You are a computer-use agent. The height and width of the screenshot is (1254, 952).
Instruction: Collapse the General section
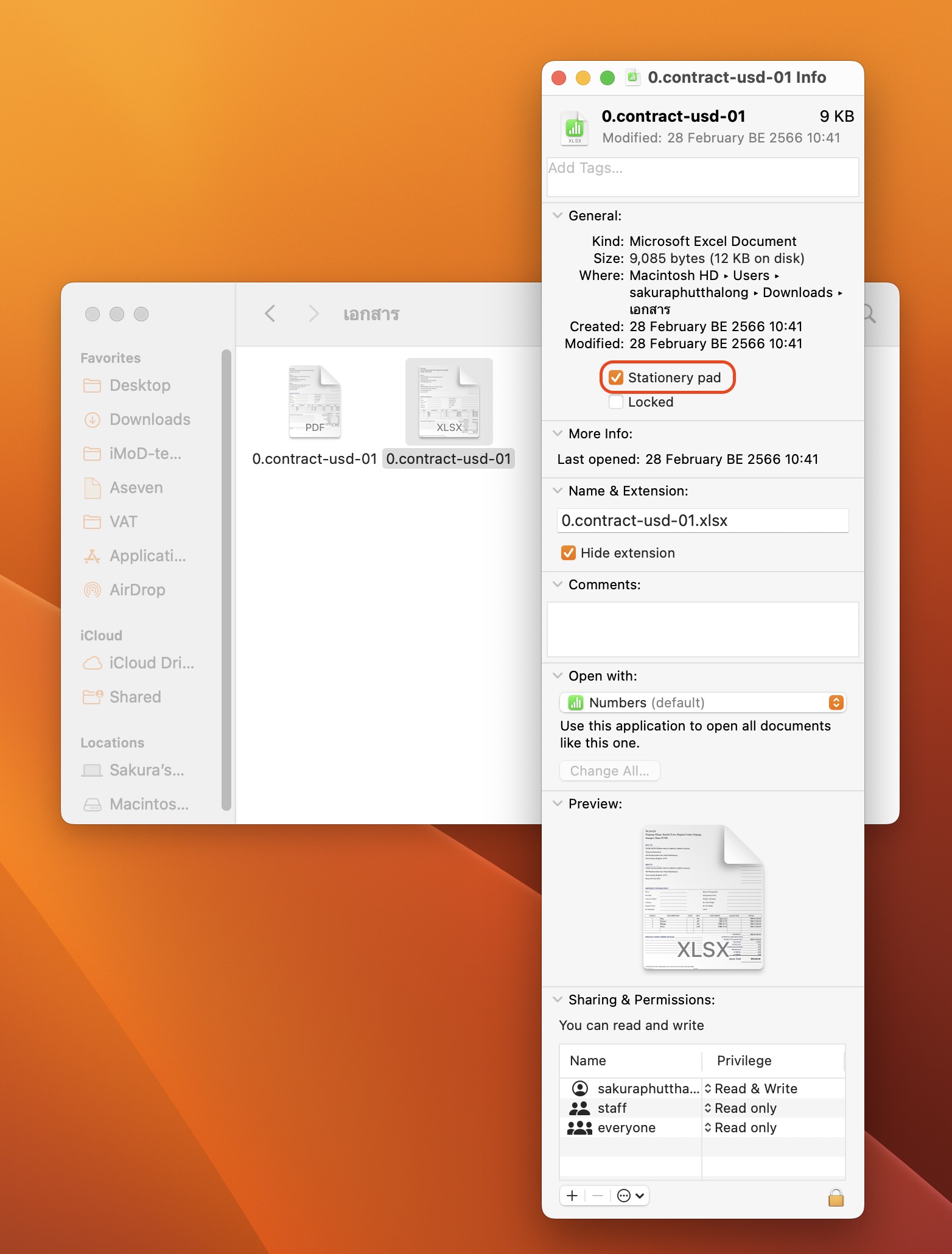(x=557, y=215)
